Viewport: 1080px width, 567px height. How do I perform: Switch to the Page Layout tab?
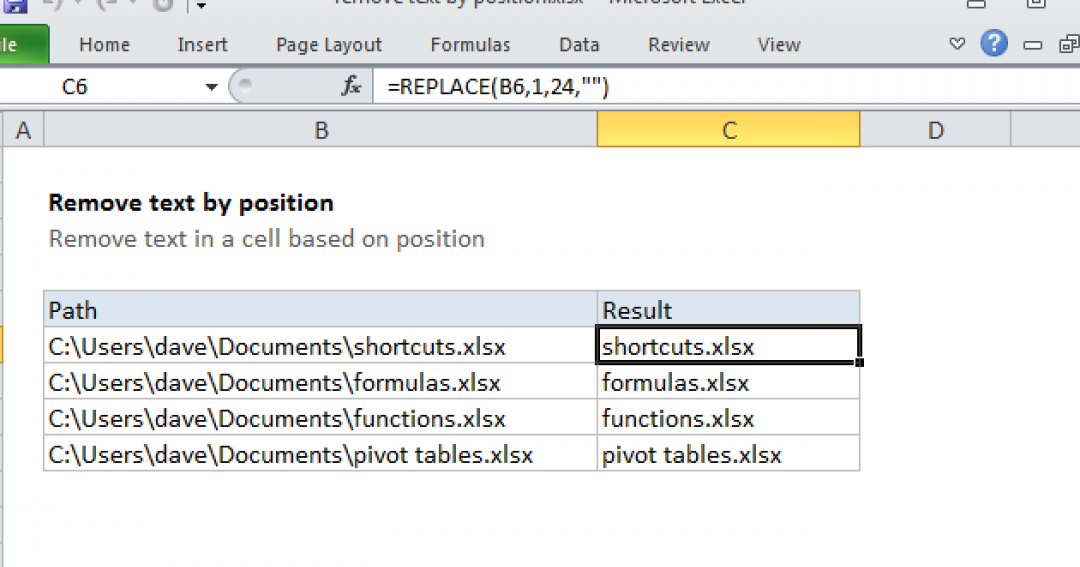[329, 45]
